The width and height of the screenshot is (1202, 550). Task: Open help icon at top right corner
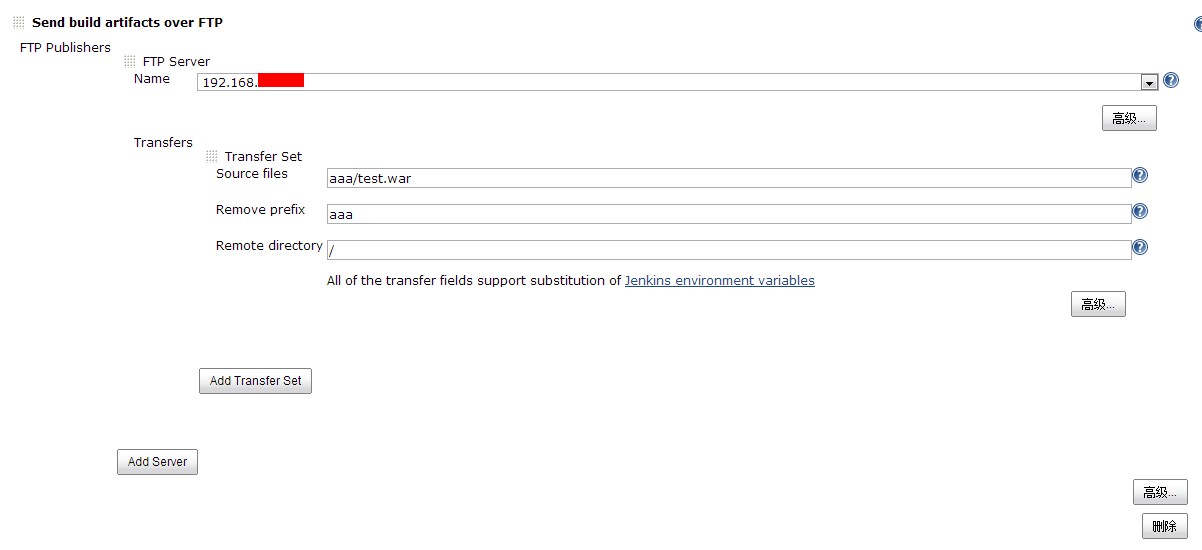(x=1198, y=24)
